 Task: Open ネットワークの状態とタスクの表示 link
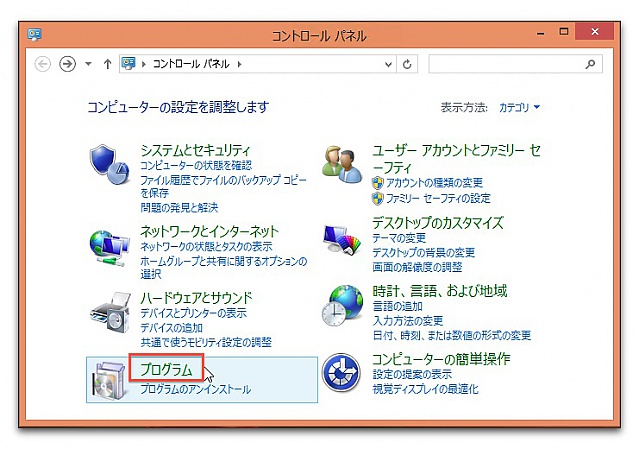tap(206, 247)
